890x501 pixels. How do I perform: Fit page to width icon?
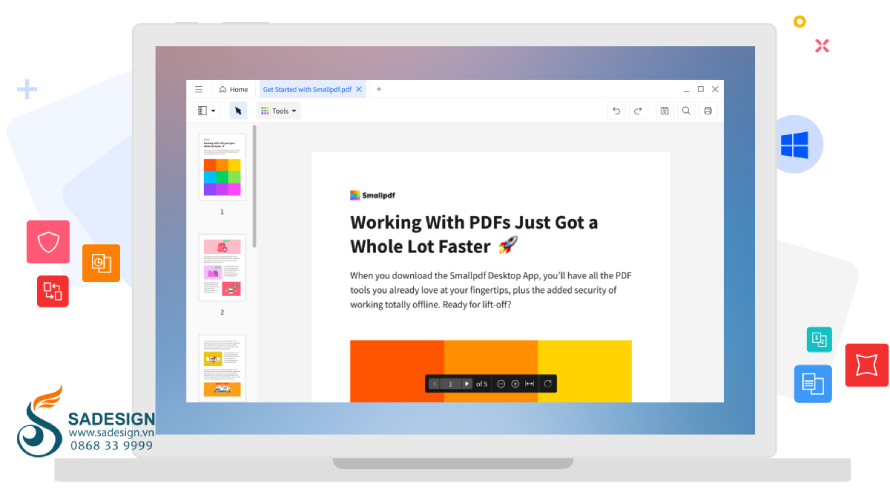pos(530,384)
